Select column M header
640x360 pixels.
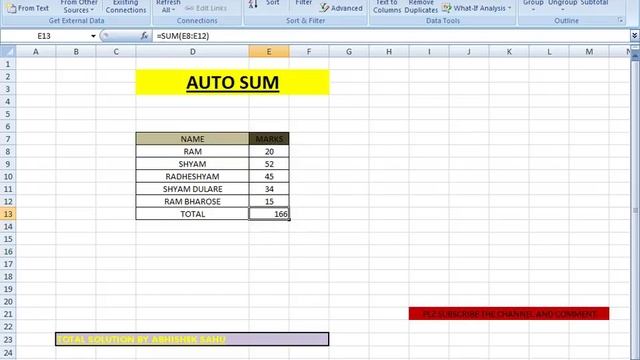click(589, 51)
